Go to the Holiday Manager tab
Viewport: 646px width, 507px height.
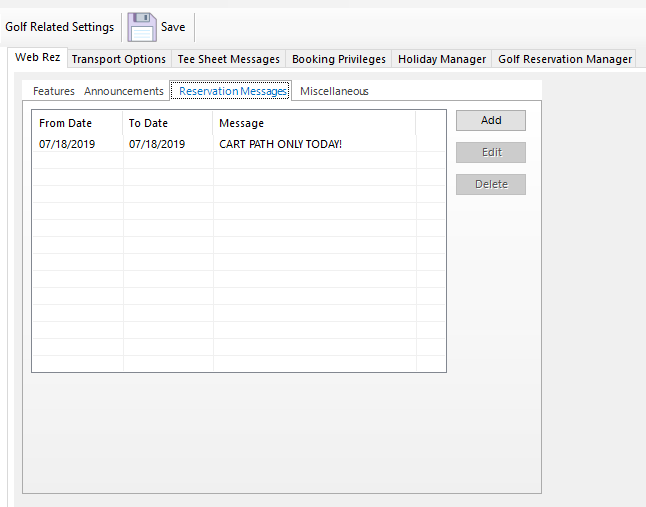click(442, 59)
